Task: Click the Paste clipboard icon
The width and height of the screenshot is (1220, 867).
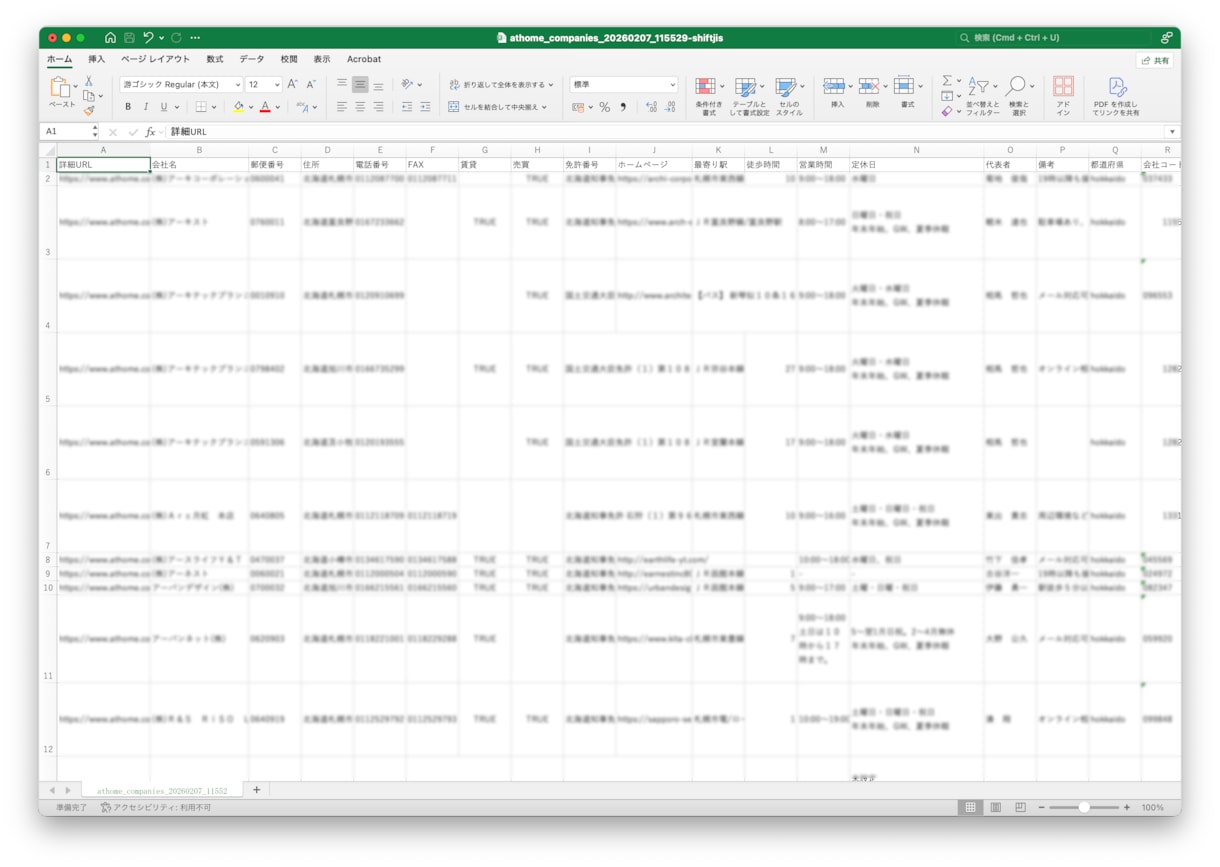Action: (60, 88)
